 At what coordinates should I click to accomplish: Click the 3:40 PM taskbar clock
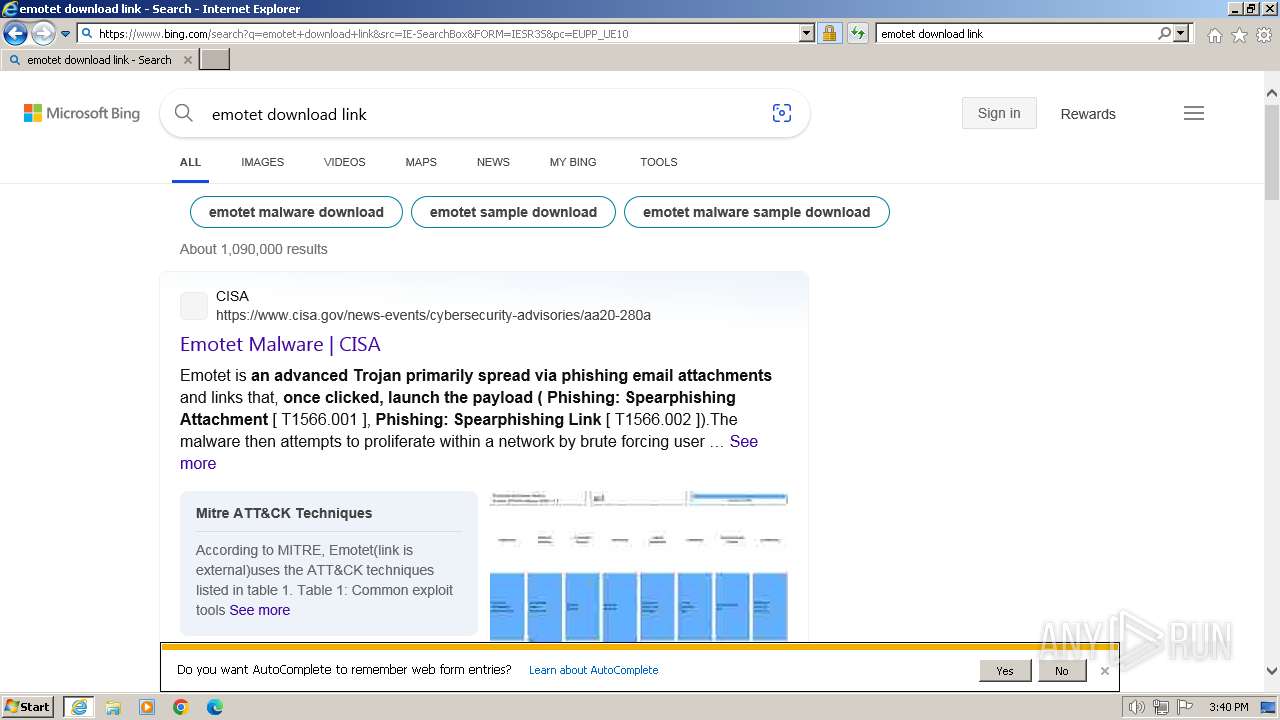(1228, 707)
